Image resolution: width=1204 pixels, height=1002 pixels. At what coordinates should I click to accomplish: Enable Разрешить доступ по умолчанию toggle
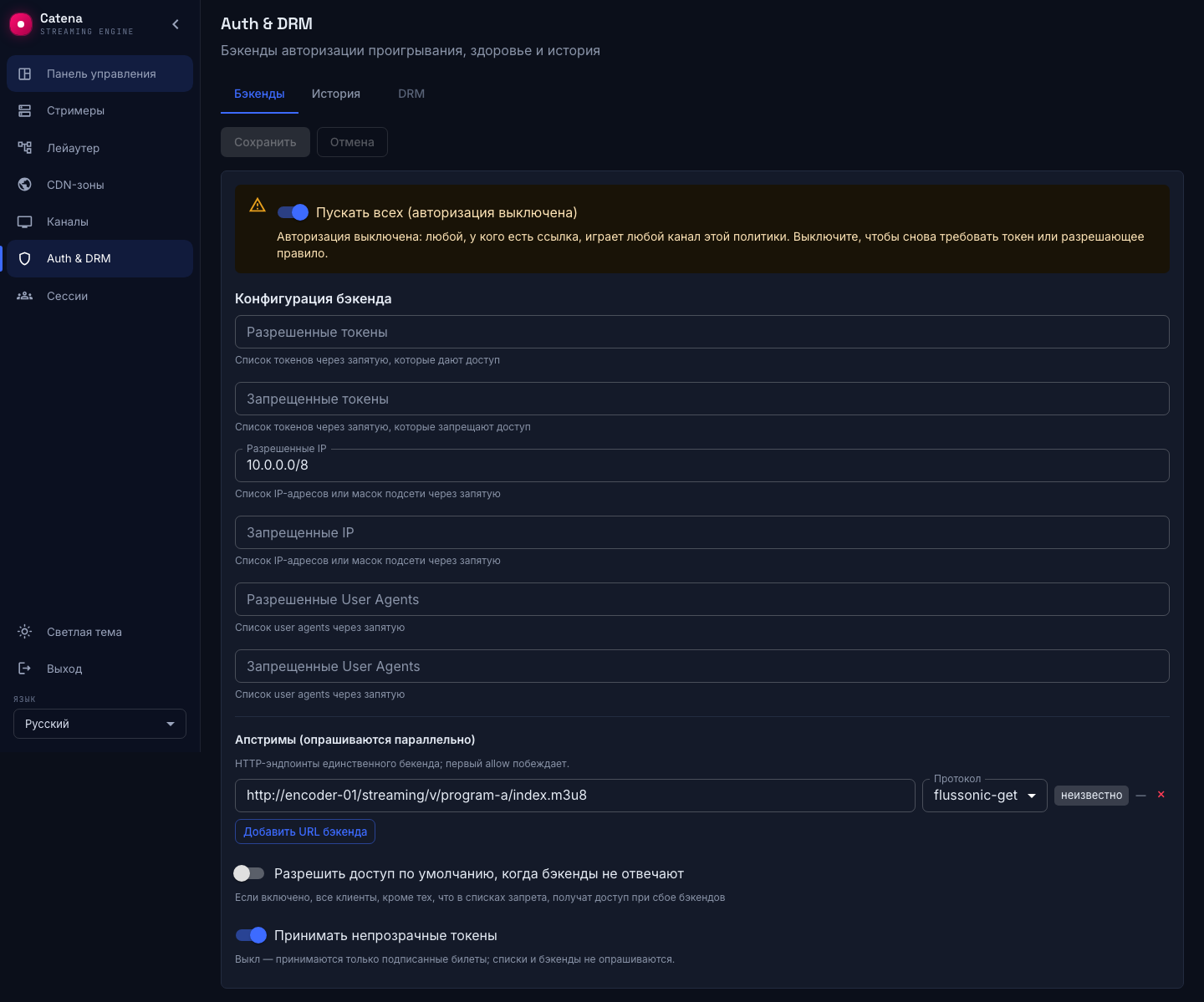(249, 873)
